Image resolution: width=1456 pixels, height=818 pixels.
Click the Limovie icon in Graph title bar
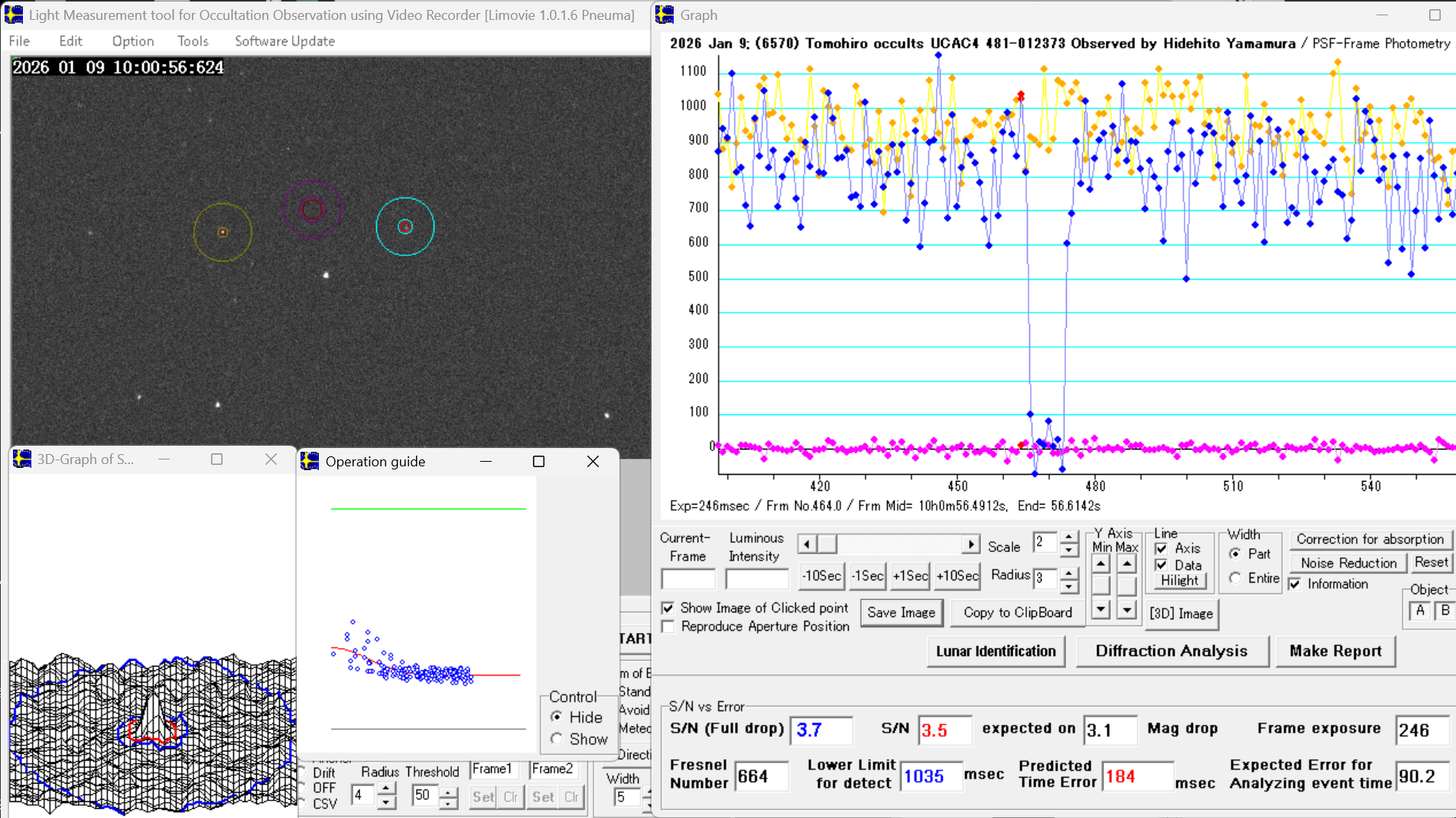coord(665,15)
